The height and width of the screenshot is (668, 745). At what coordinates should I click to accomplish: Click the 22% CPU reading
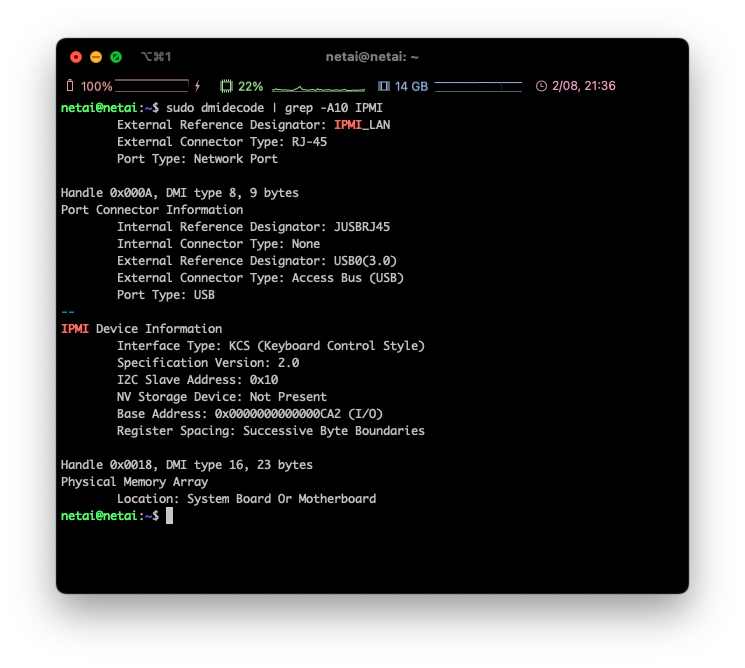tap(250, 86)
